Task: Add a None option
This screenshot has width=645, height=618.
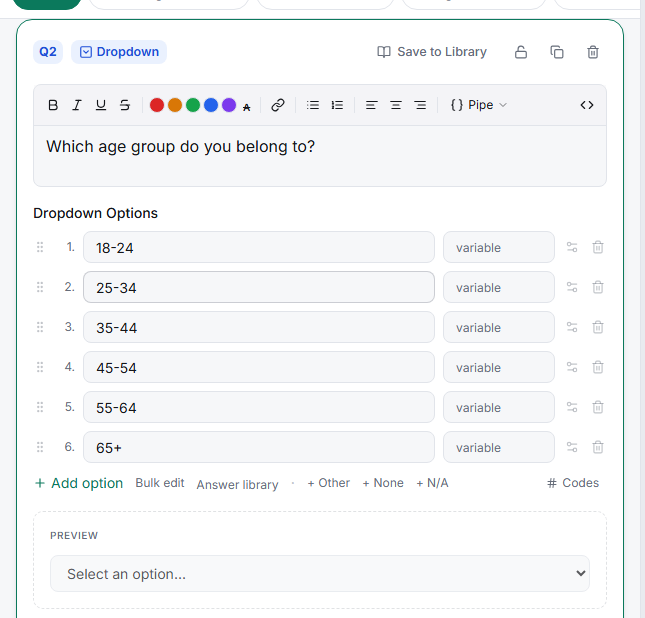Action: click(383, 483)
